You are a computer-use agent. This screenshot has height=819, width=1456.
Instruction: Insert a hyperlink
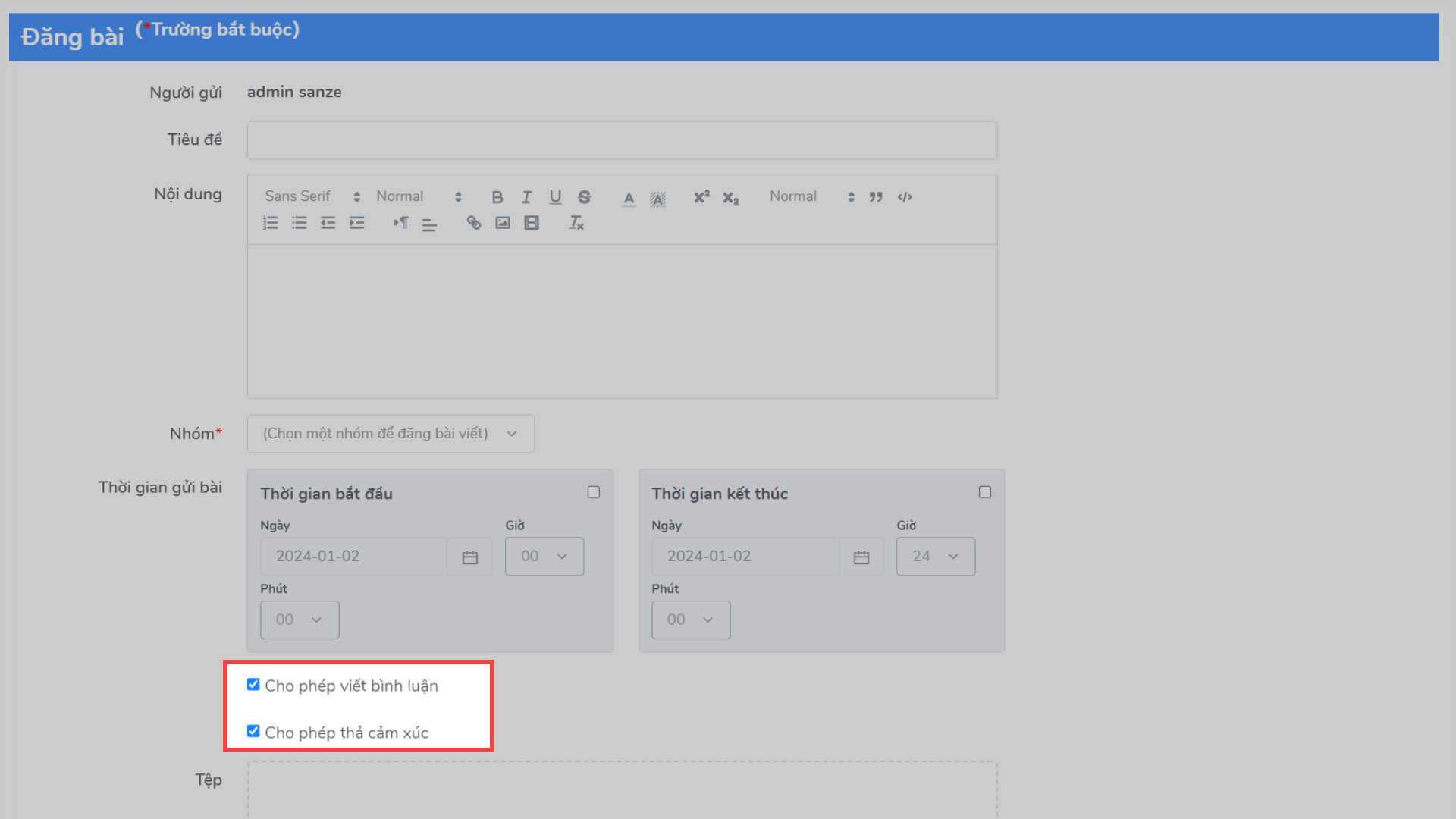473,223
